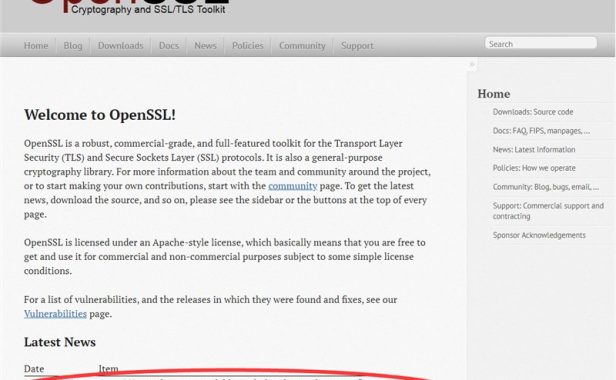Viewport: 616px width, 380px height.
Task: Open the Support menu item
Action: [357, 46]
